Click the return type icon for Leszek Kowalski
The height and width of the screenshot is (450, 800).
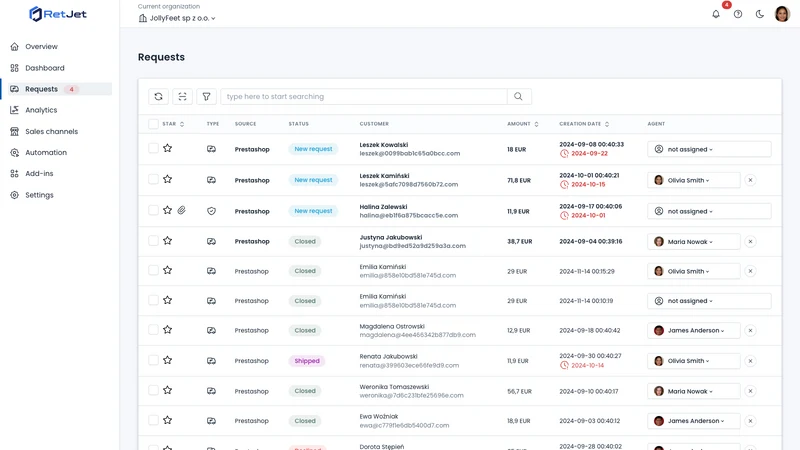pyautogui.click(x=211, y=149)
